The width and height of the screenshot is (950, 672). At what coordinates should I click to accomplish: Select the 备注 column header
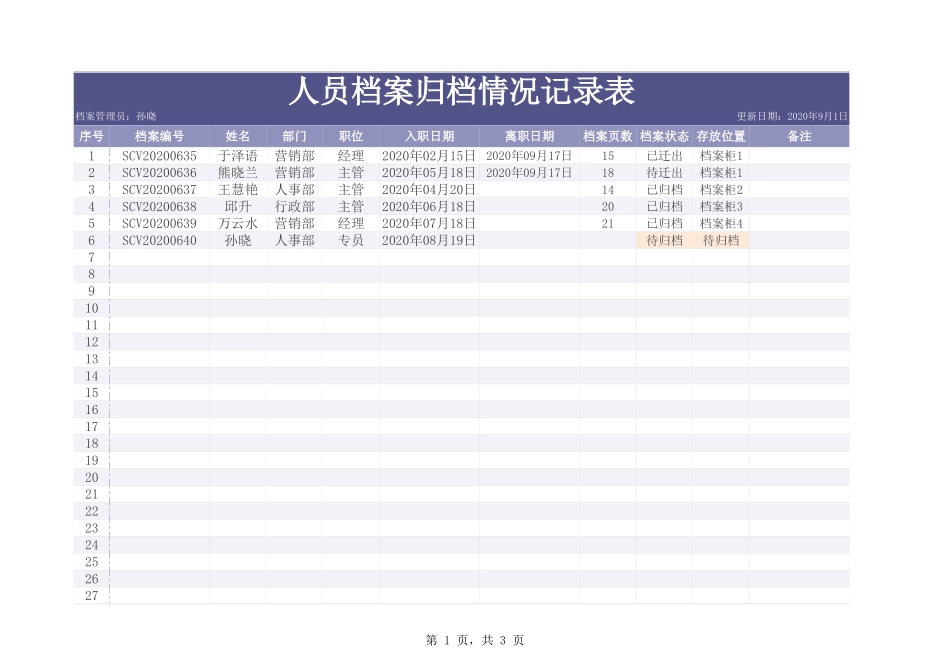point(797,135)
